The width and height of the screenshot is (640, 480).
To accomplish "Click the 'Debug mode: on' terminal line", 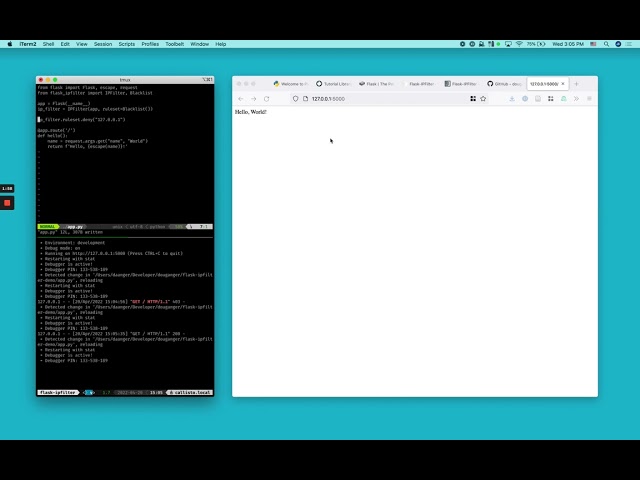I will 60,248.
